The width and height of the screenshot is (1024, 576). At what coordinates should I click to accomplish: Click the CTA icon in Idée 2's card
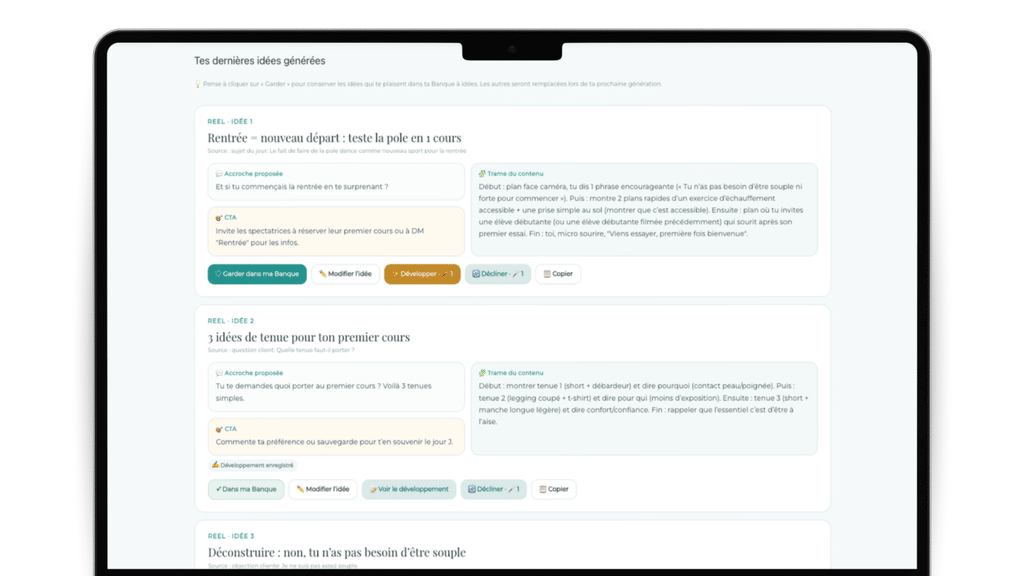click(x=219, y=429)
